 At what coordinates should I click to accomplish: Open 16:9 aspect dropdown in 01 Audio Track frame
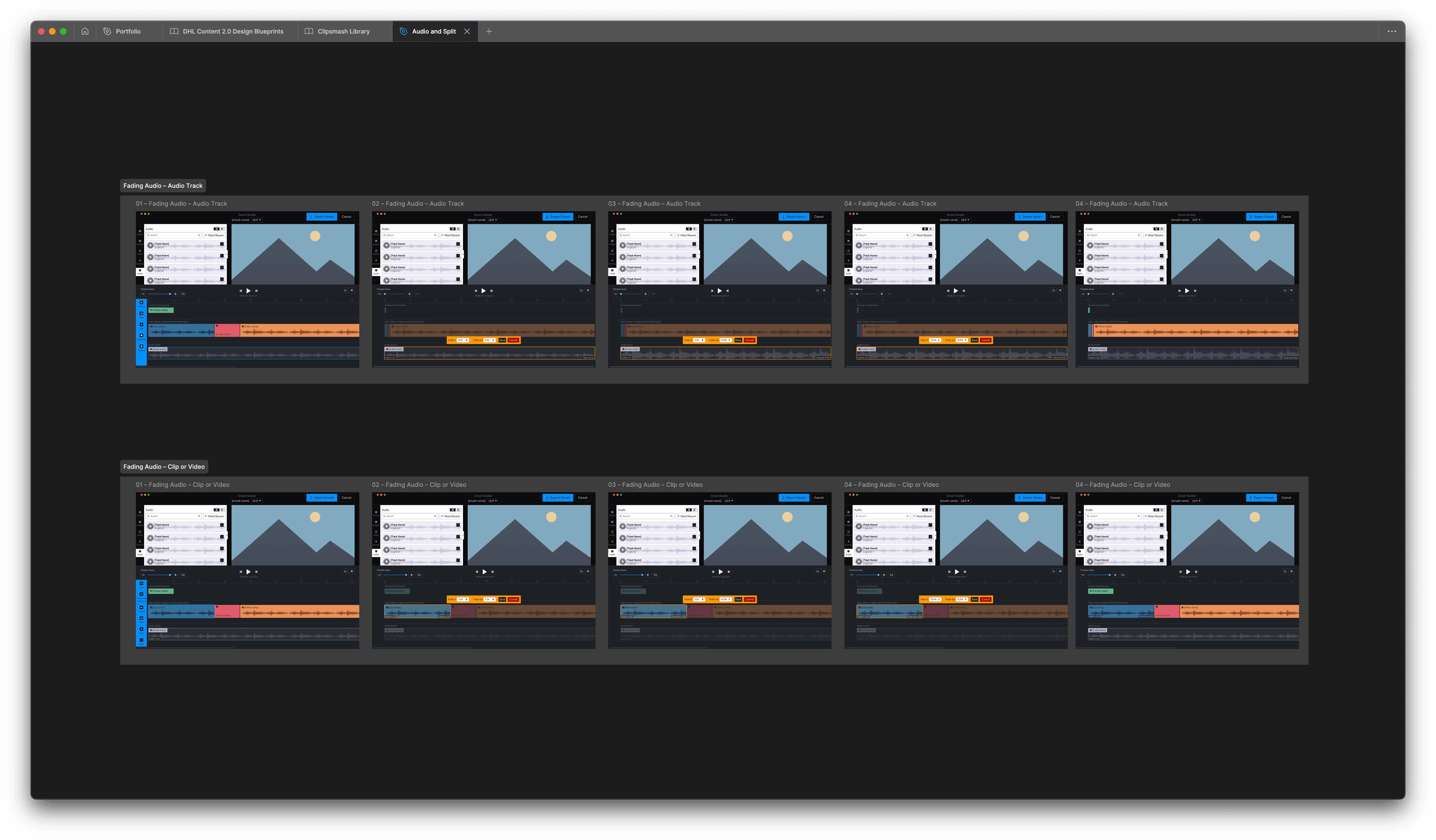(x=256, y=220)
